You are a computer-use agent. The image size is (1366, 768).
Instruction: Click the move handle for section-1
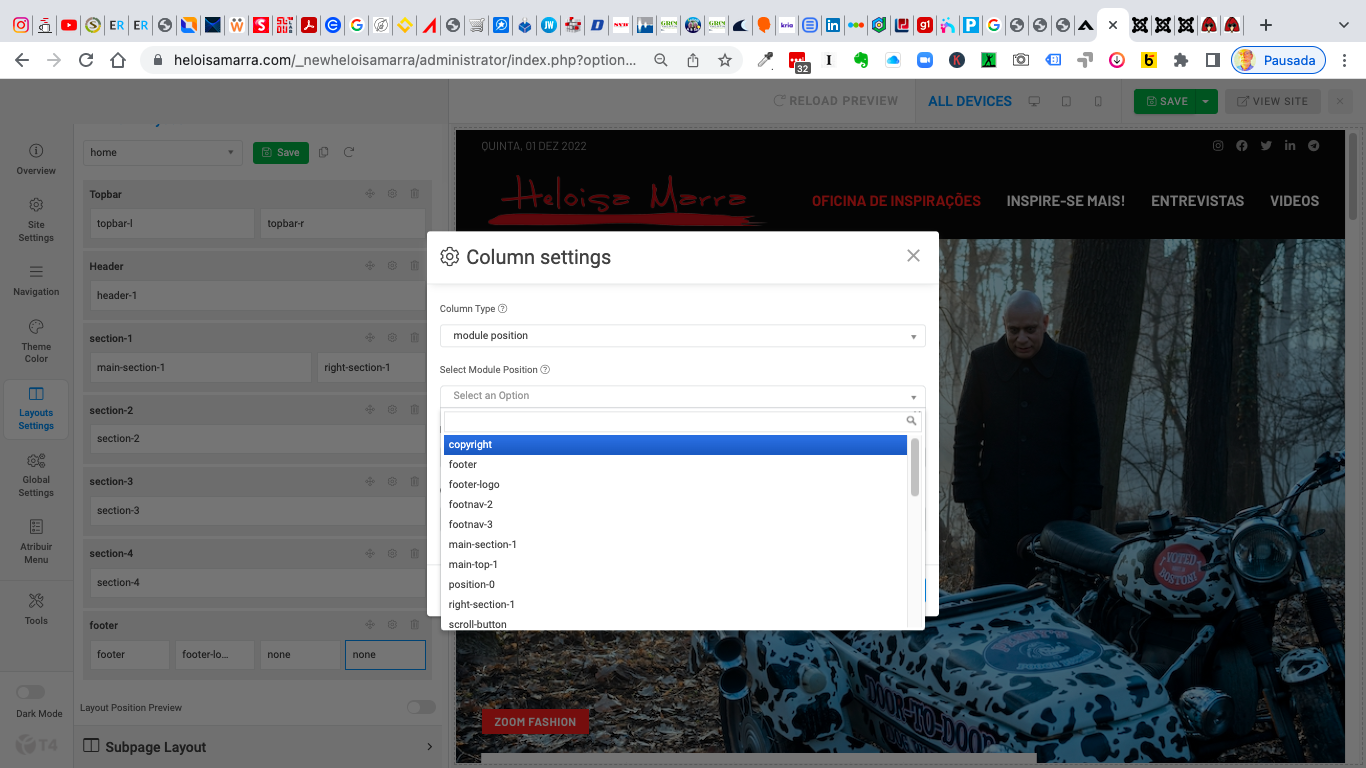(x=370, y=338)
